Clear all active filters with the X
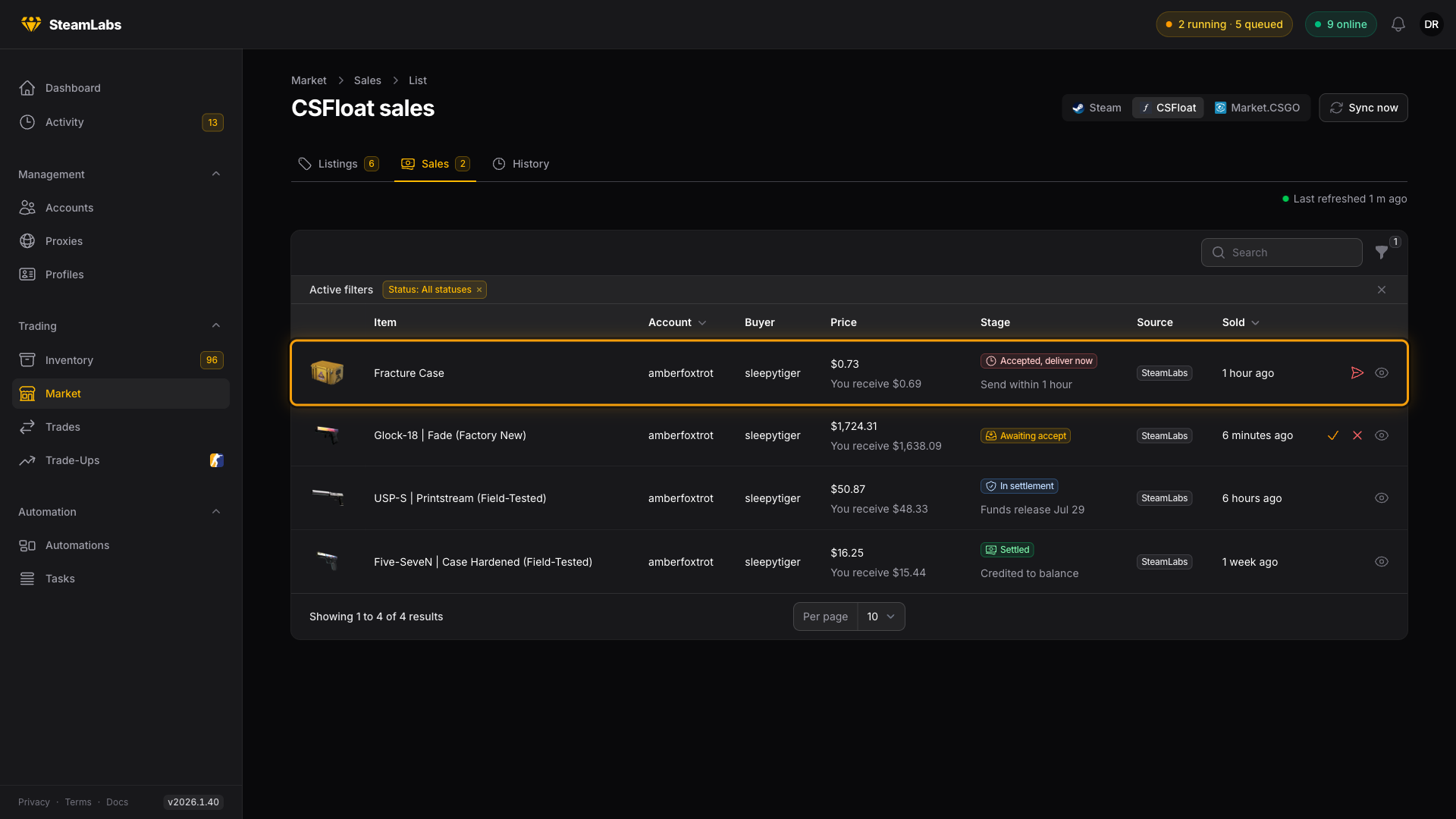Viewport: 1456px width, 819px height. (x=1381, y=290)
